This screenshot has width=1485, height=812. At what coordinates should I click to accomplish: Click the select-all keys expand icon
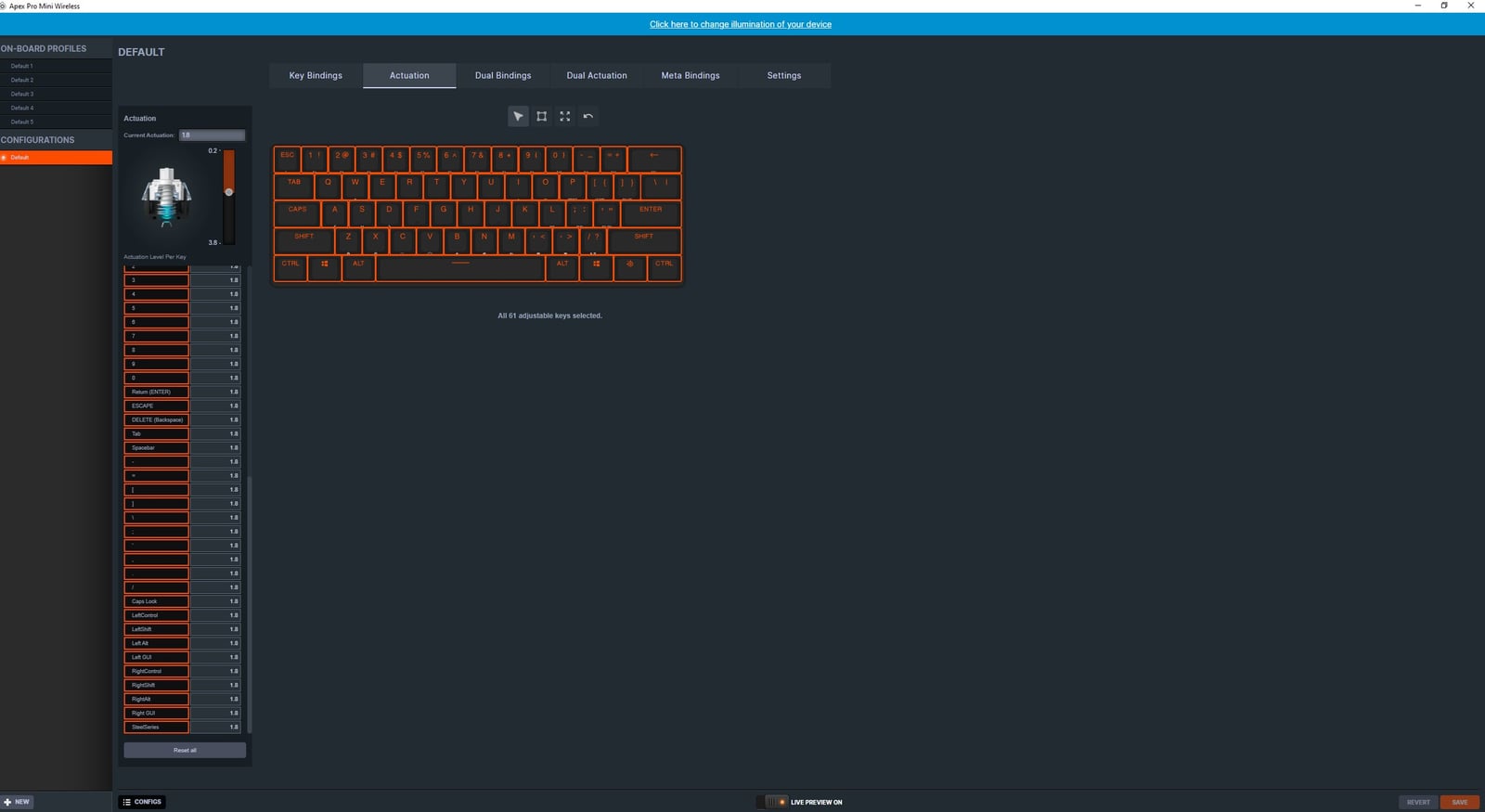point(564,116)
